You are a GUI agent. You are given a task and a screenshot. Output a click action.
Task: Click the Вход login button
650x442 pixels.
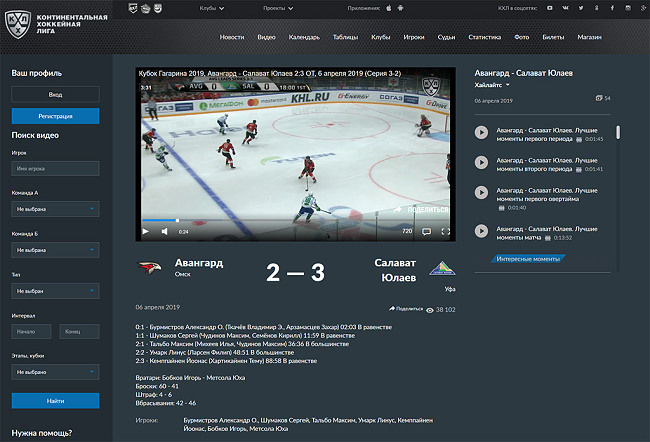[55, 95]
